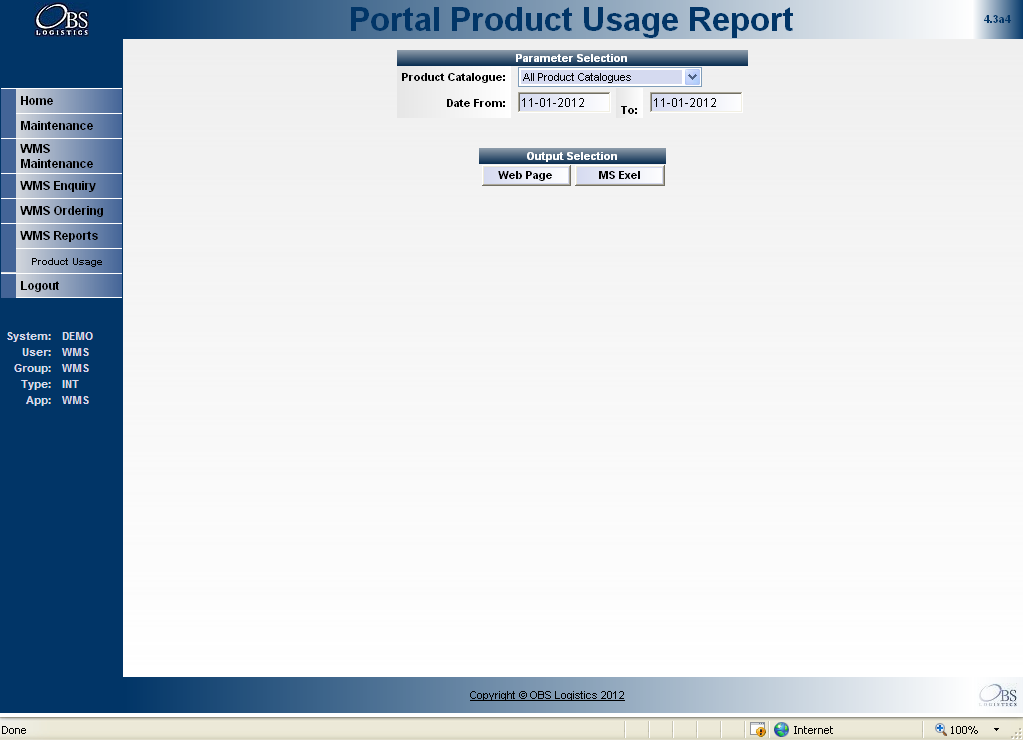Click the Portal Product Usage Report title
This screenshot has height=740, width=1023.
[571, 20]
